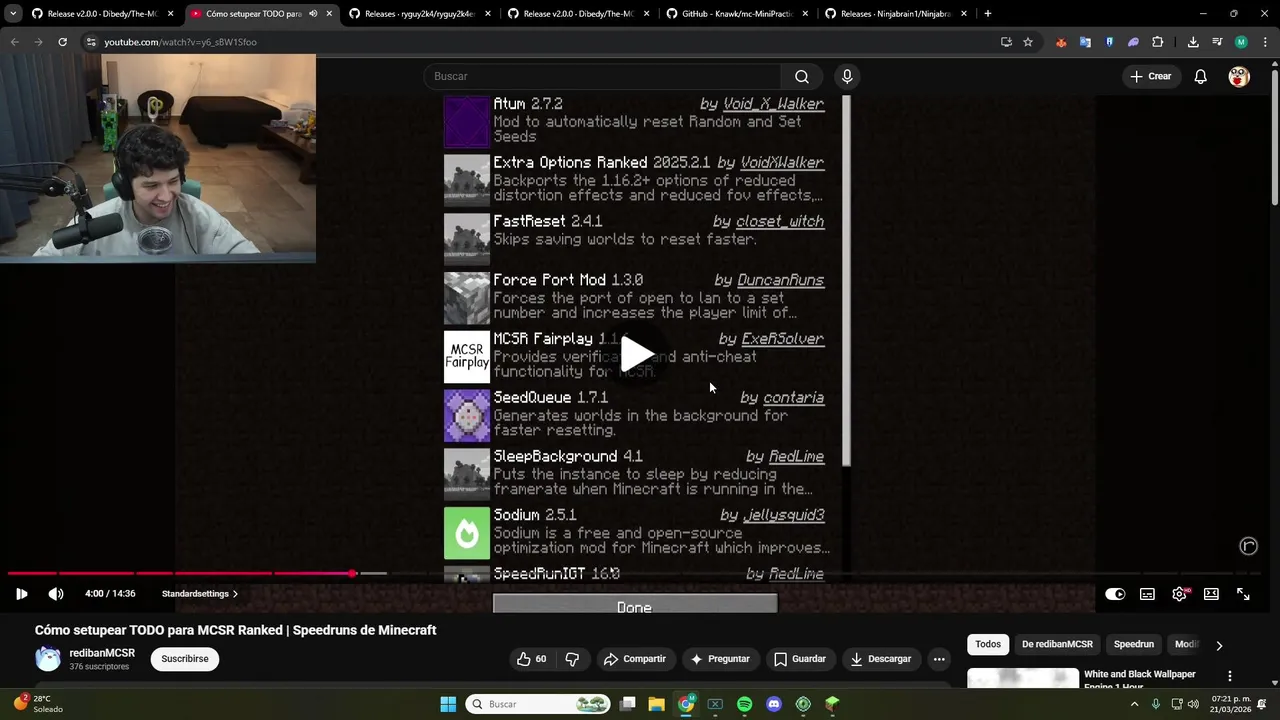Image resolution: width=1280 pixels, height=720 pixels.
Task: Open File Explorer from the taskbar
Action: click(x=656, y=704)
